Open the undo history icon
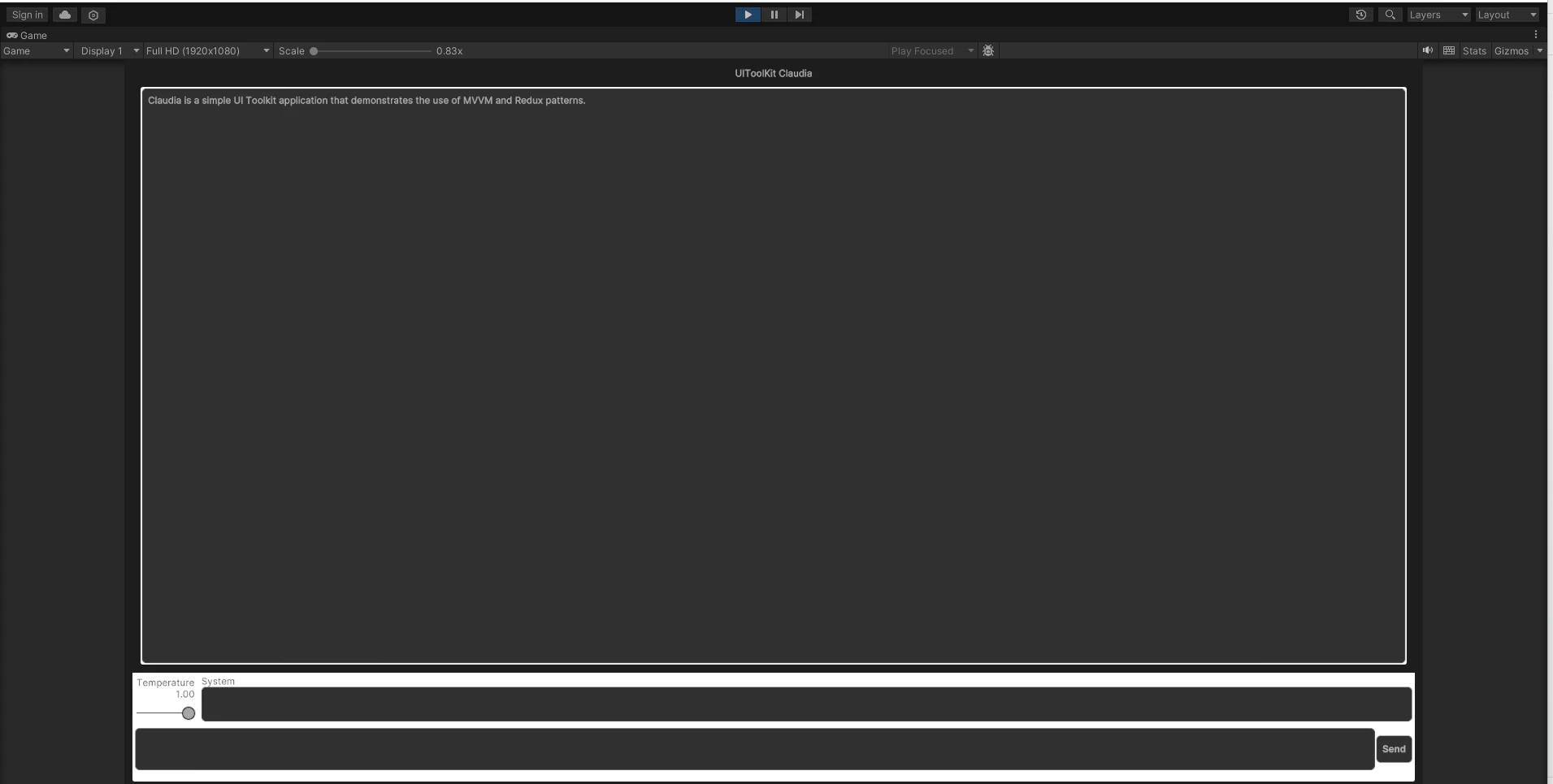This screenshot has width=1553, height=784. (x=1361, y=15)
